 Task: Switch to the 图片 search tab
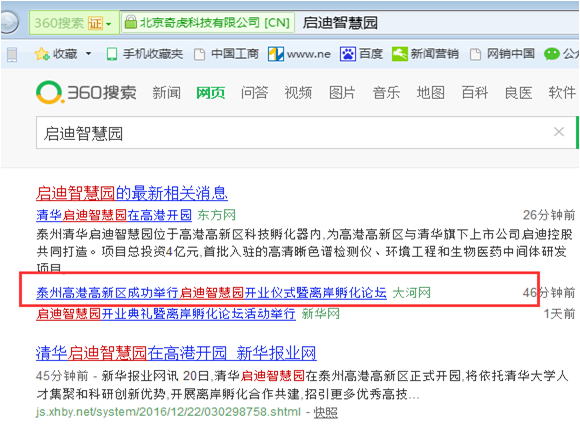point(342,92)
